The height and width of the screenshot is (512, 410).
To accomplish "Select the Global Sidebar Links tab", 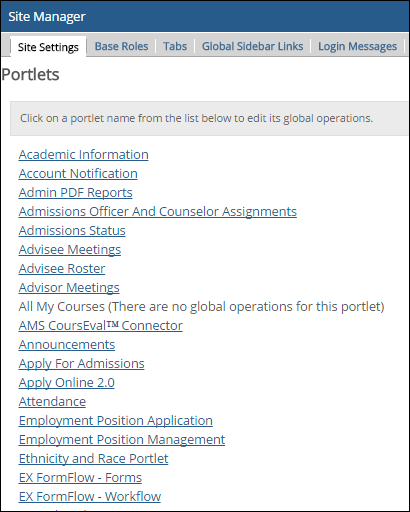I will 252,46.
